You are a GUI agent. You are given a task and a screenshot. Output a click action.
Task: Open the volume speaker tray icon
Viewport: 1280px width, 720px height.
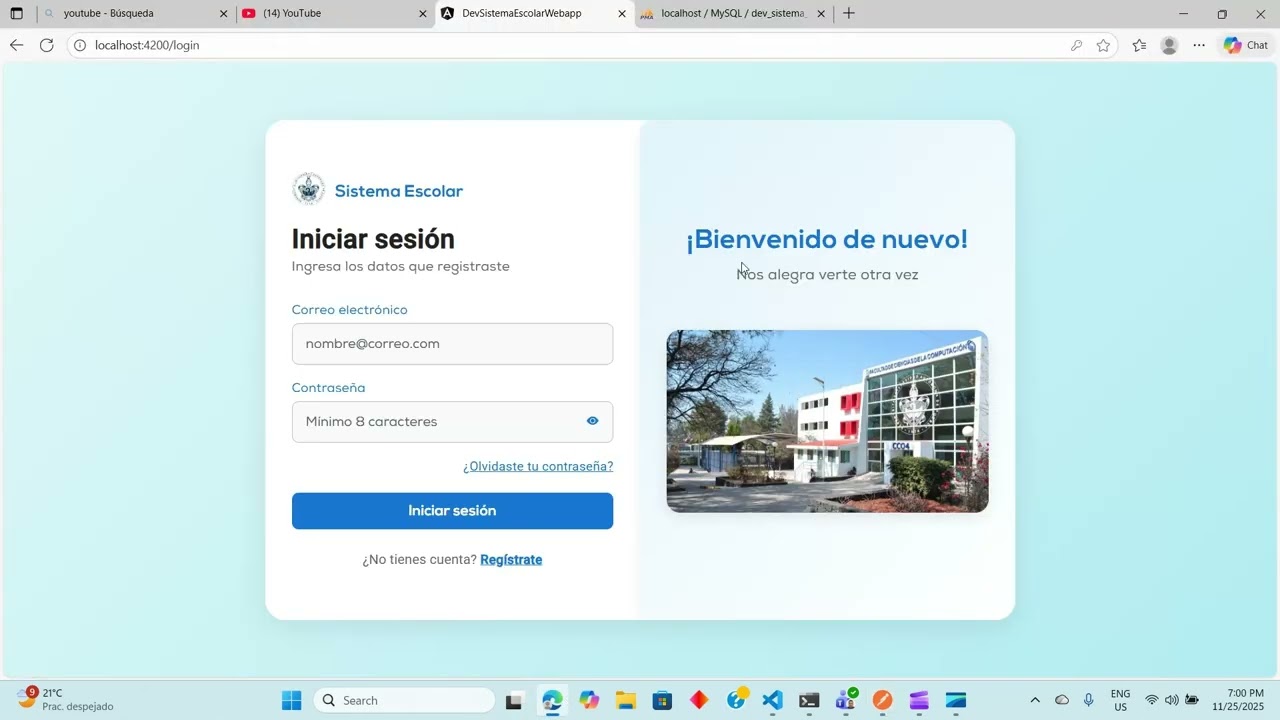1172,700
